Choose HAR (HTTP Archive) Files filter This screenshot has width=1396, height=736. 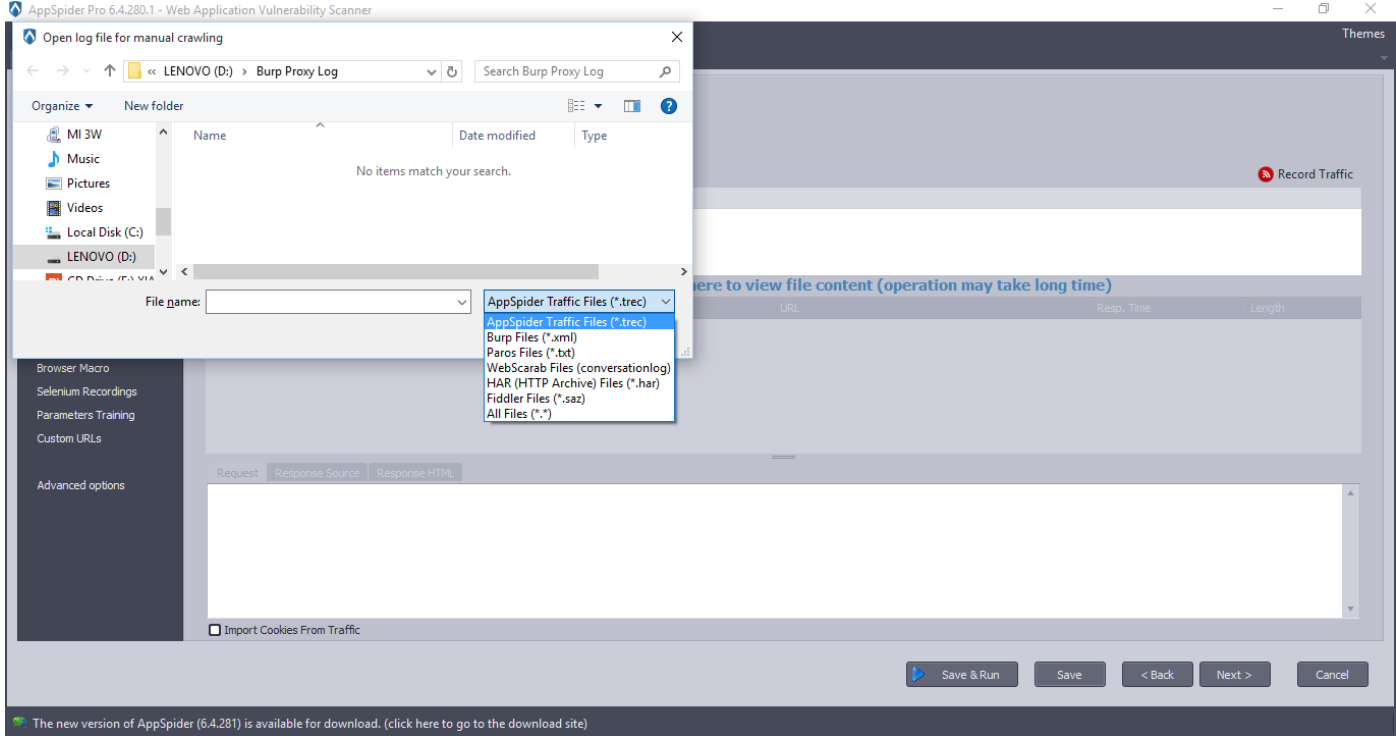[x=579, y=383]
